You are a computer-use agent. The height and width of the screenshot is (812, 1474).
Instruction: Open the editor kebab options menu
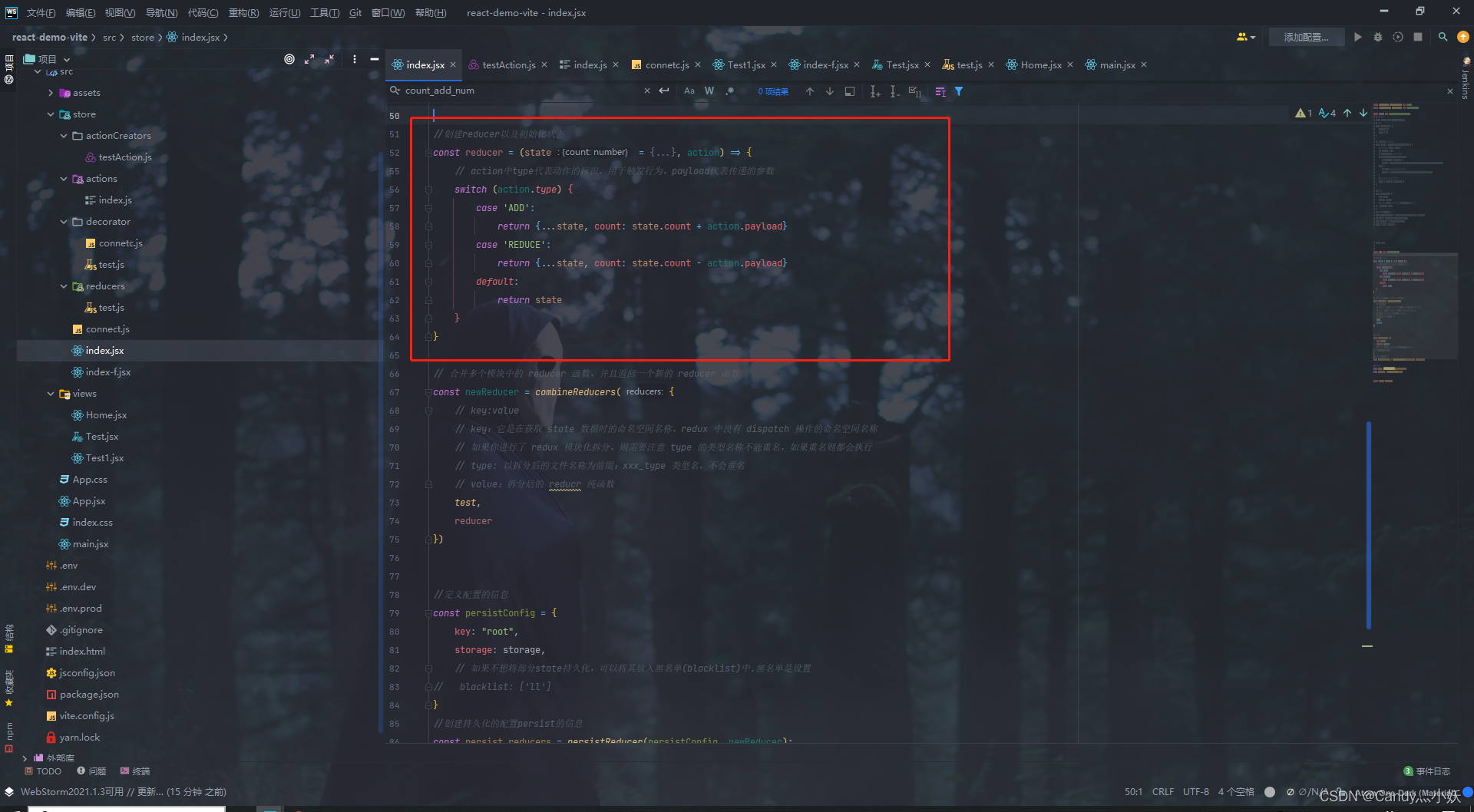pyautogui.click(x=353, y=58)
